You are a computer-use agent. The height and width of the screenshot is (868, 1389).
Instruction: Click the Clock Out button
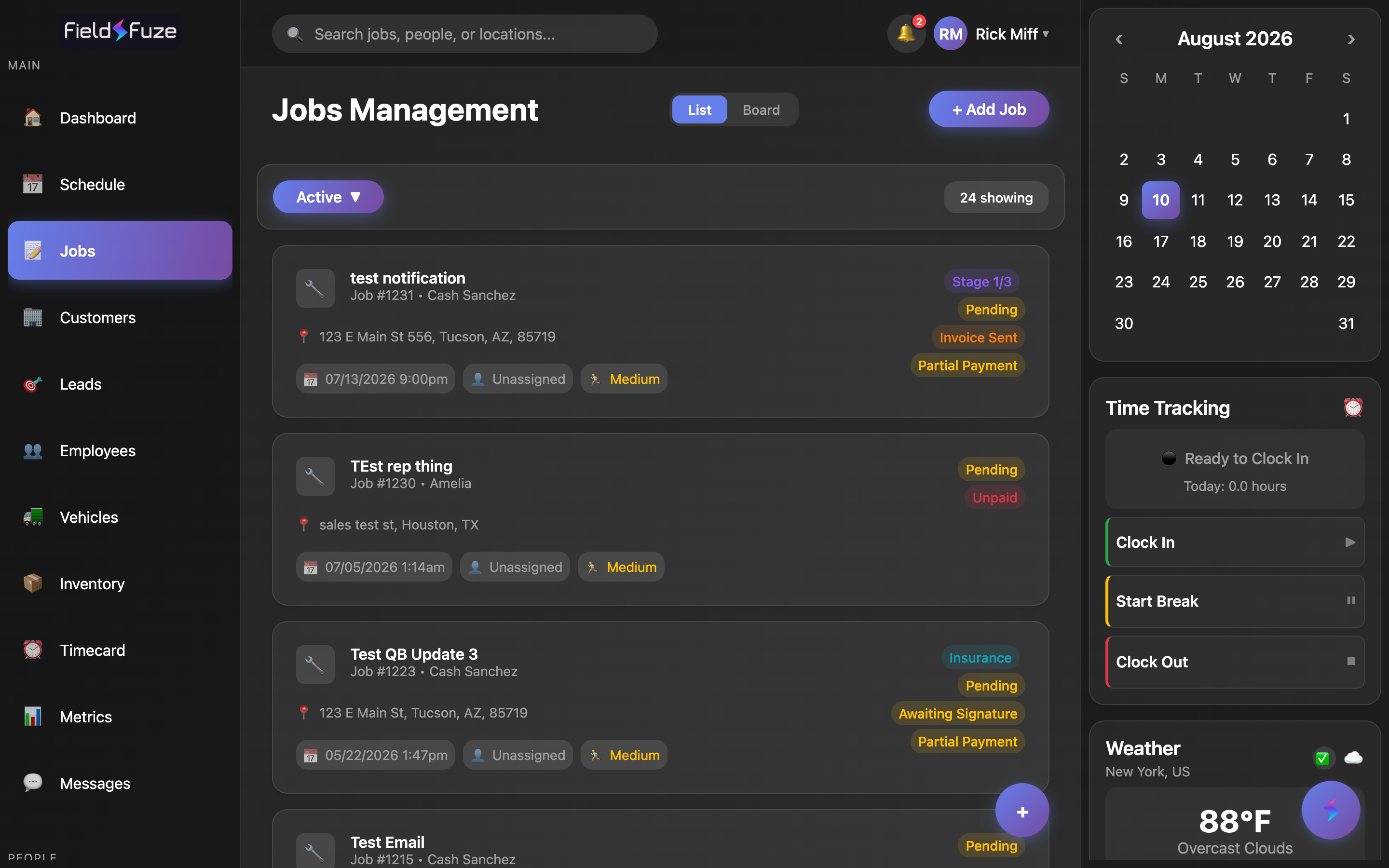pos(1235,661)
